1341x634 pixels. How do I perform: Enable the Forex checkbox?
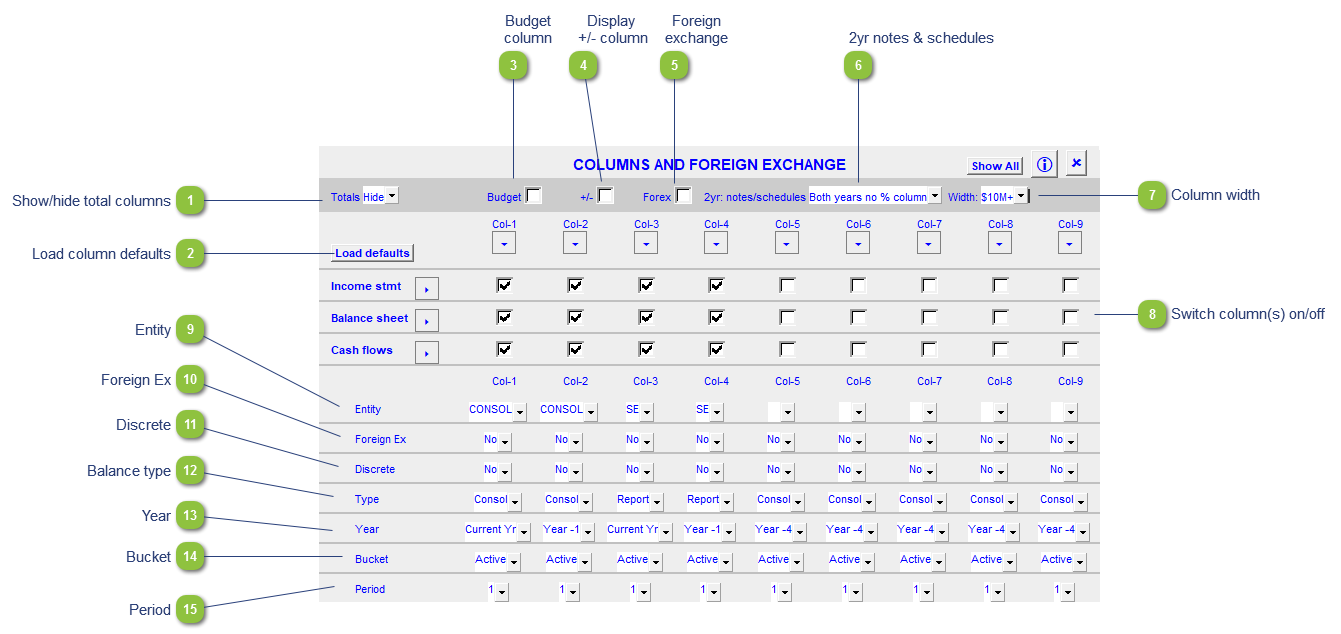(x=684, y=196)
